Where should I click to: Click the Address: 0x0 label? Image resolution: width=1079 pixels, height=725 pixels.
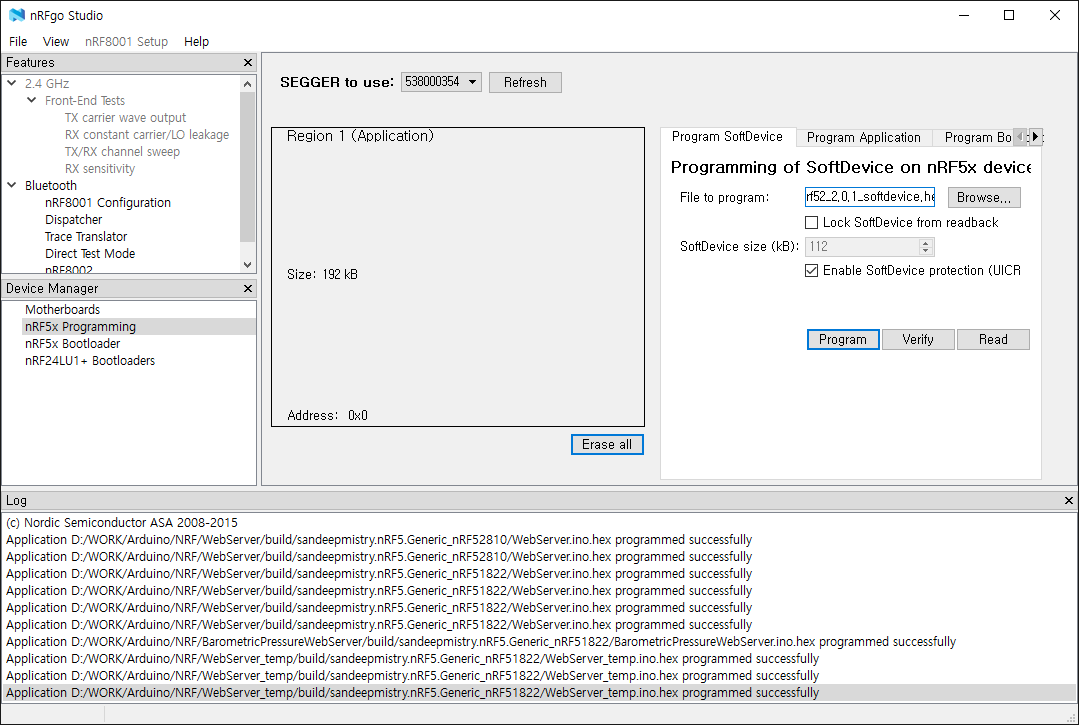(x=328, y=415)
